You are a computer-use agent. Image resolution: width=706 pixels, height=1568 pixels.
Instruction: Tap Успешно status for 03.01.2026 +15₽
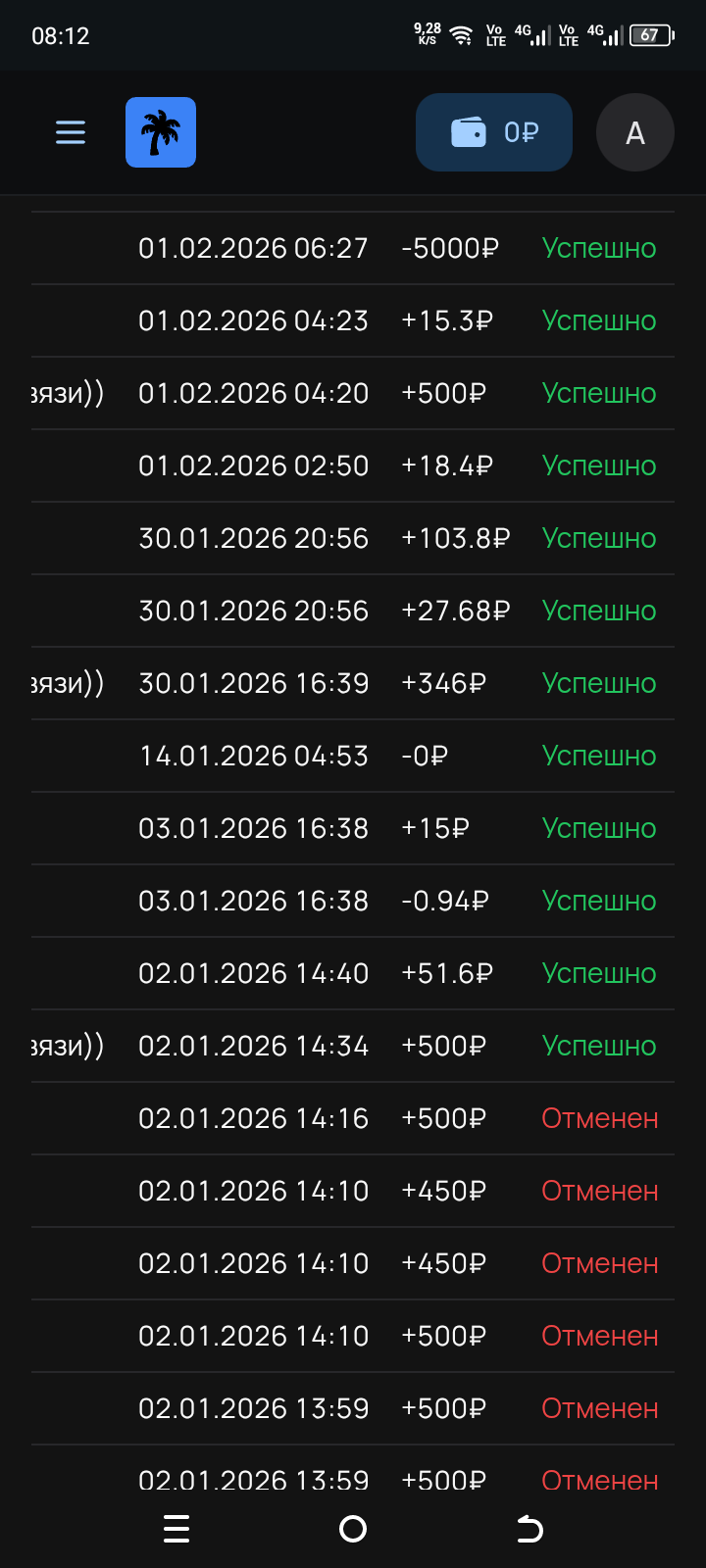(599, 828)
